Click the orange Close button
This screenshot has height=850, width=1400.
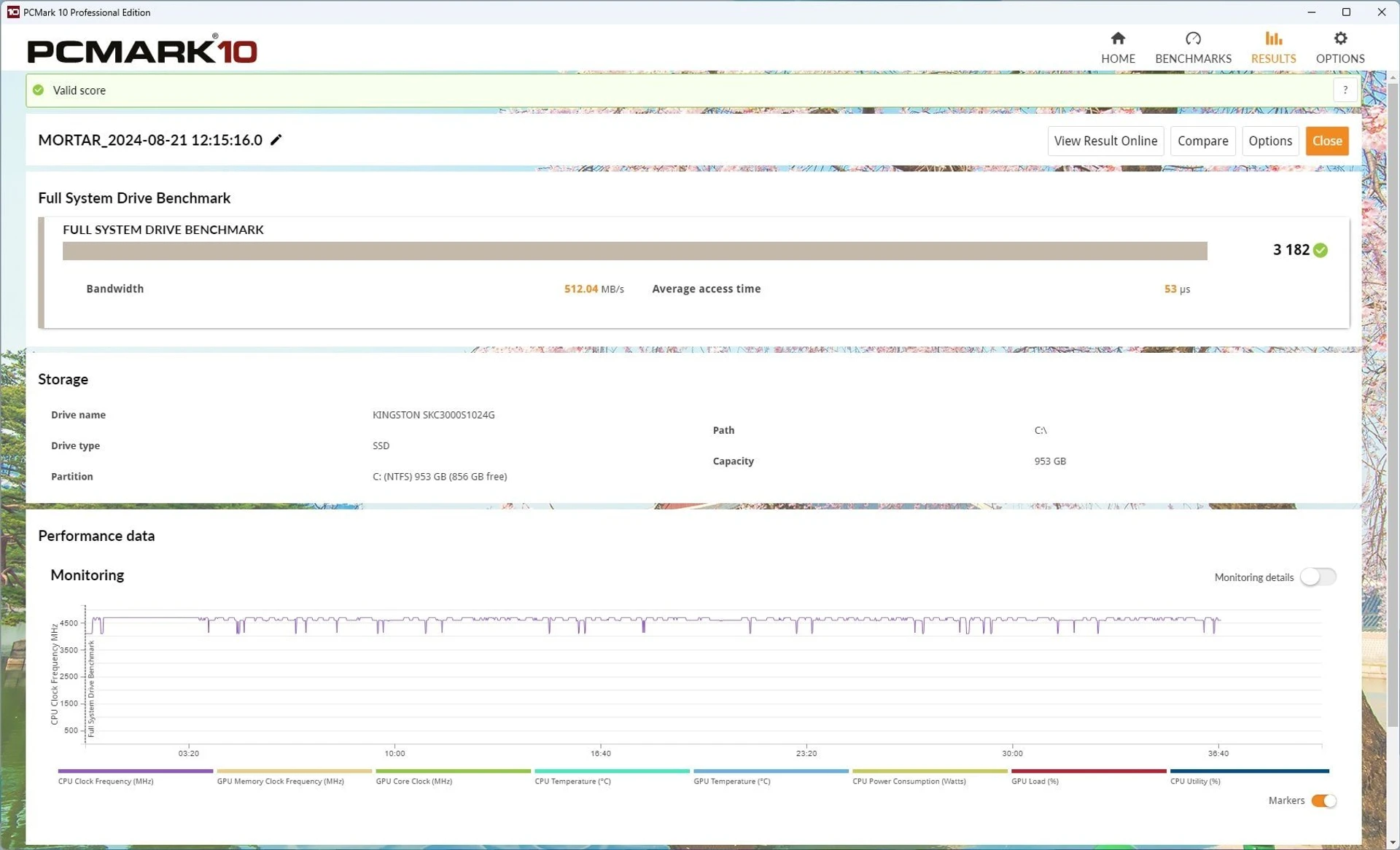point(1327,141)
